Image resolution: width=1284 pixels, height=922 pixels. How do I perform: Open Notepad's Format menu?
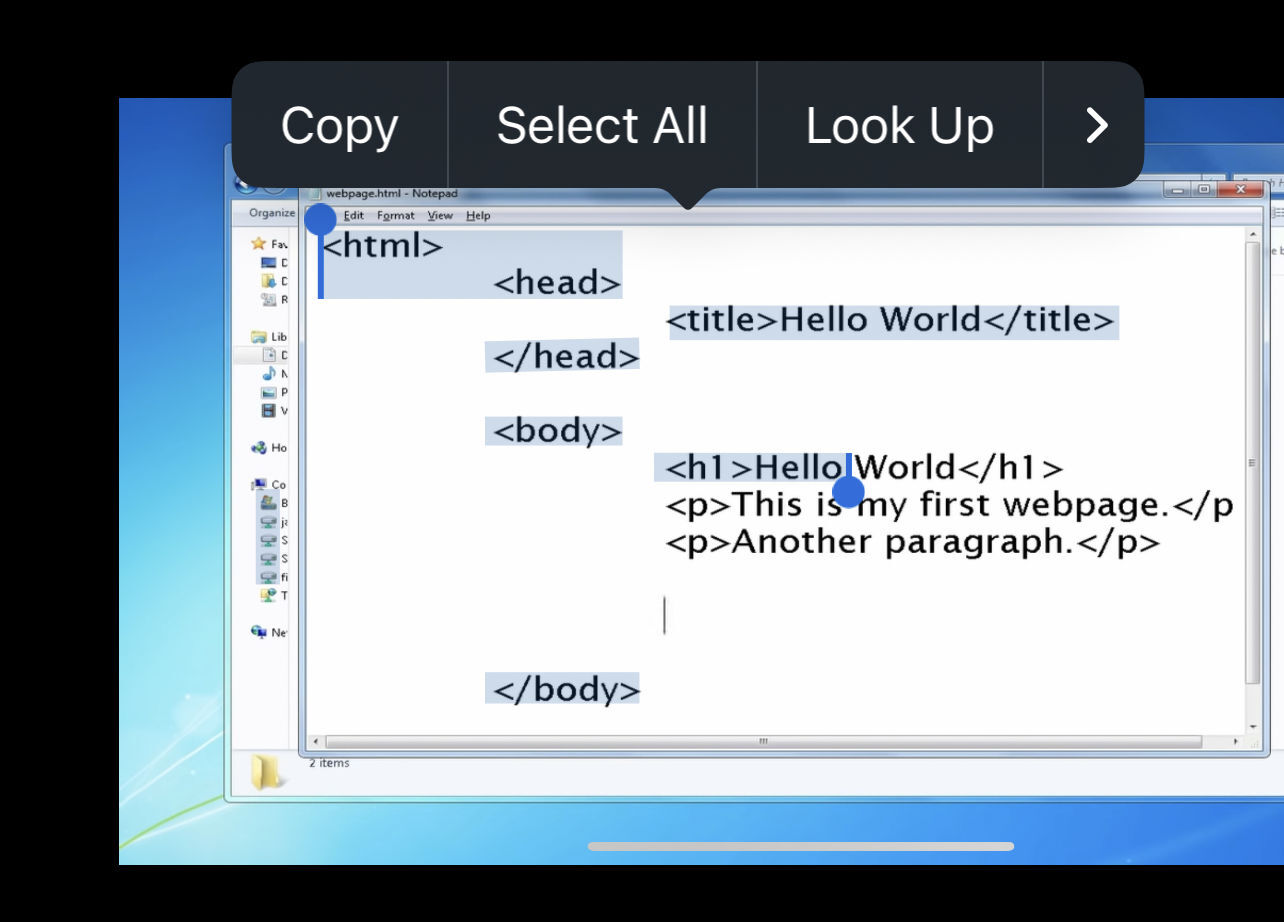coord(395,216)
